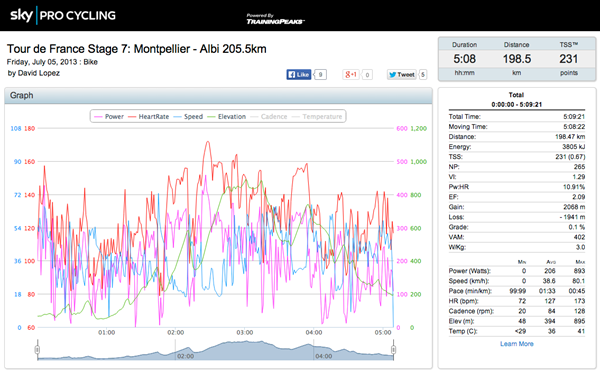Click the Google +1 count bubble

[367, 75]
